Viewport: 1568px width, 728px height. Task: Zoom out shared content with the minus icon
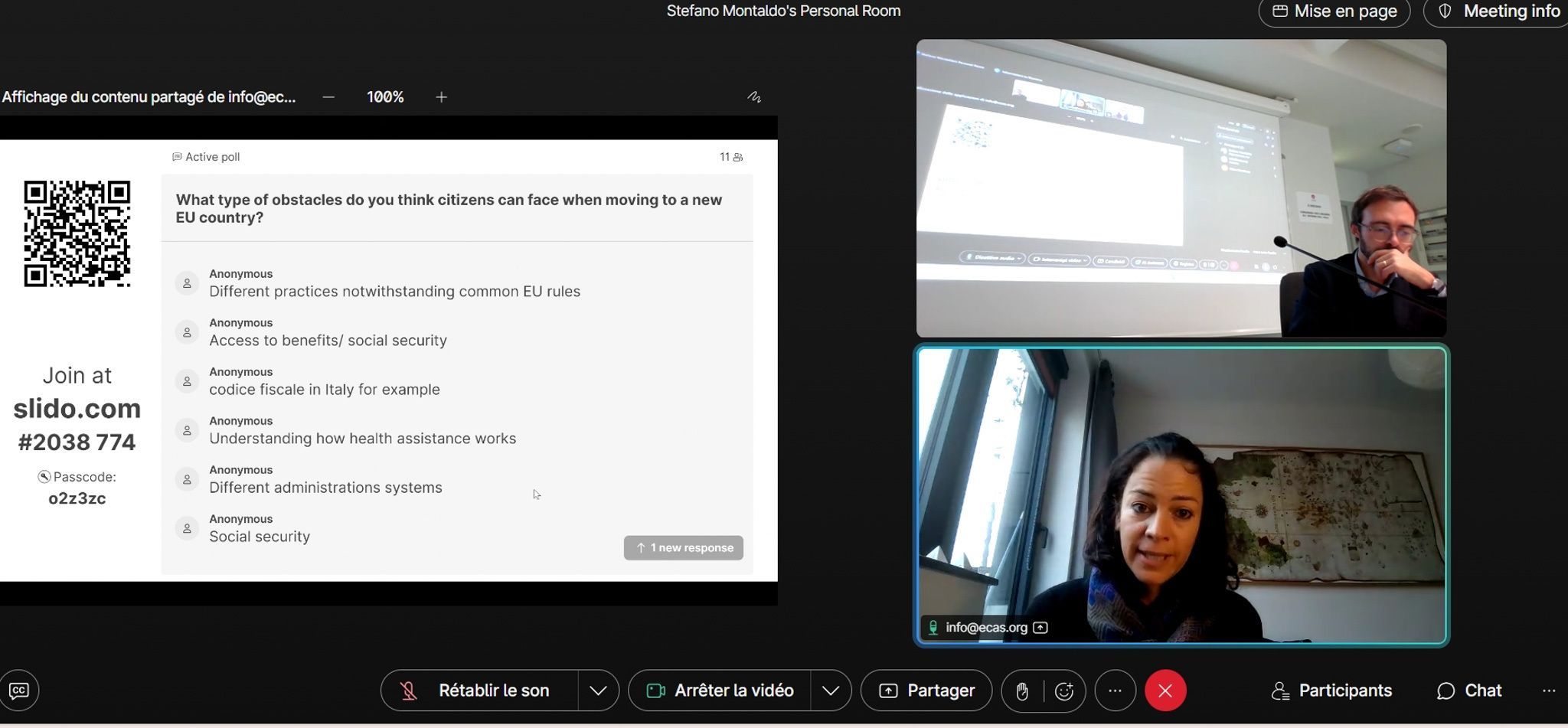tap(328, 97)
